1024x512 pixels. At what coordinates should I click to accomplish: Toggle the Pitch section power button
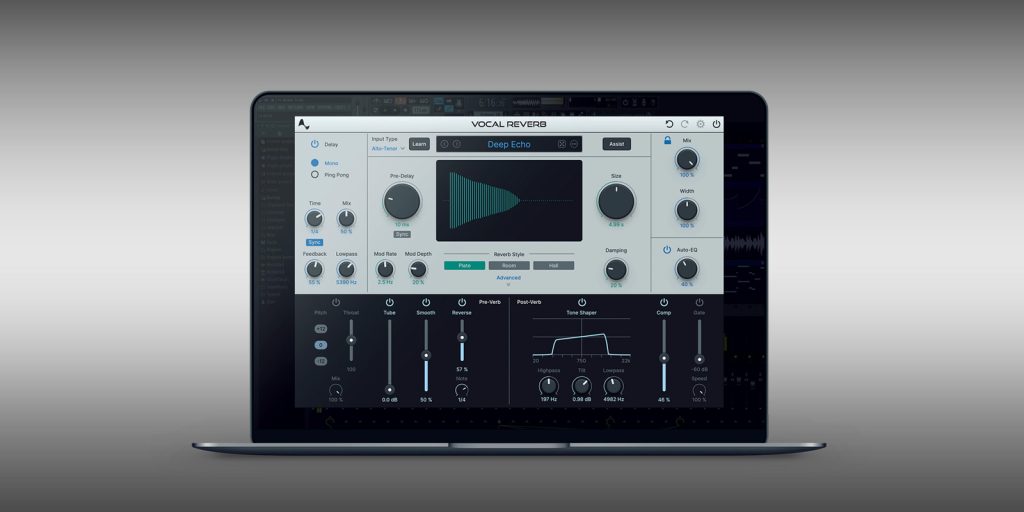pyautogui.click(x=336, y=302)
